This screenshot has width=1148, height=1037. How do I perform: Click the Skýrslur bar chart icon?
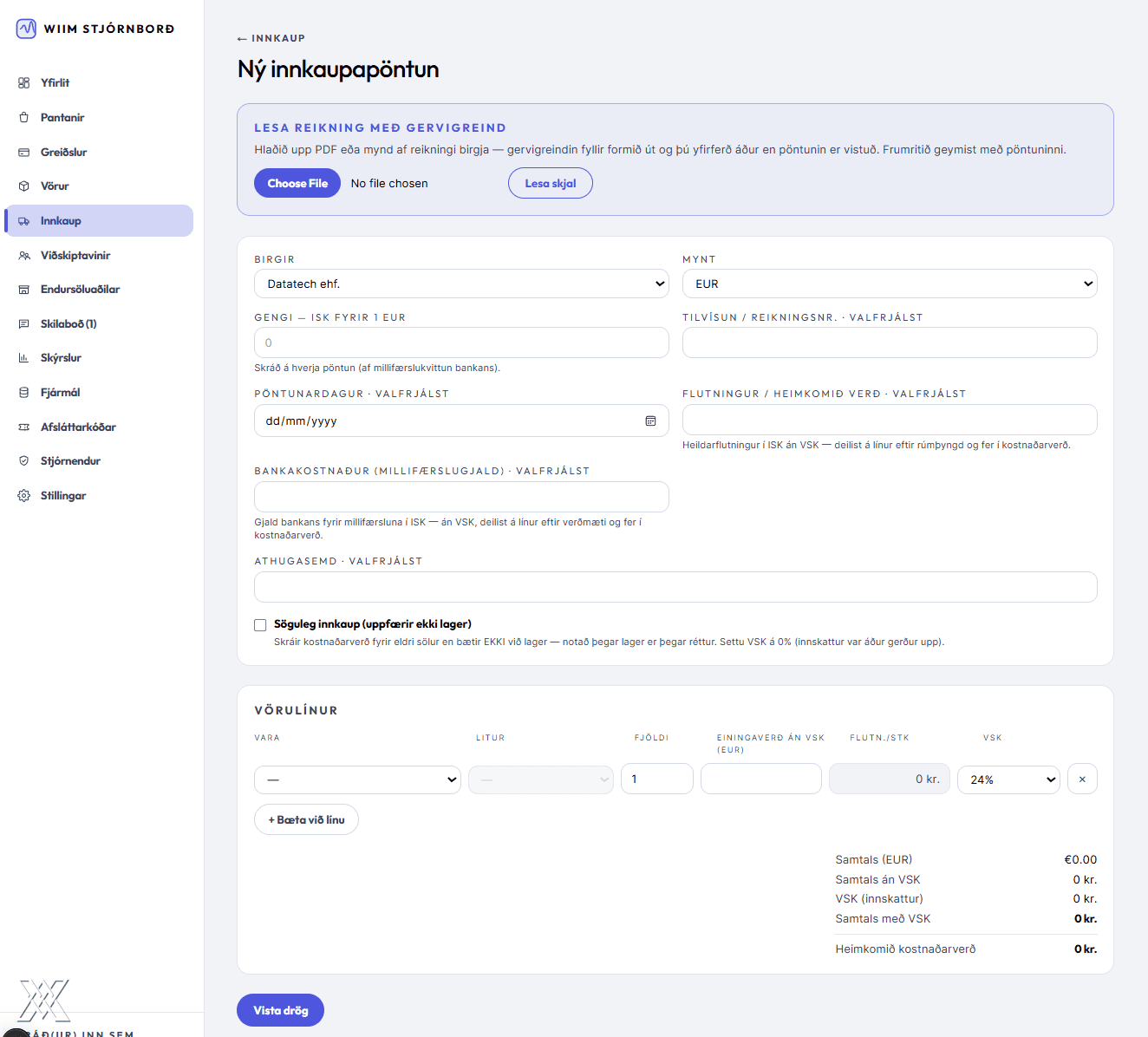click(24, 358)
